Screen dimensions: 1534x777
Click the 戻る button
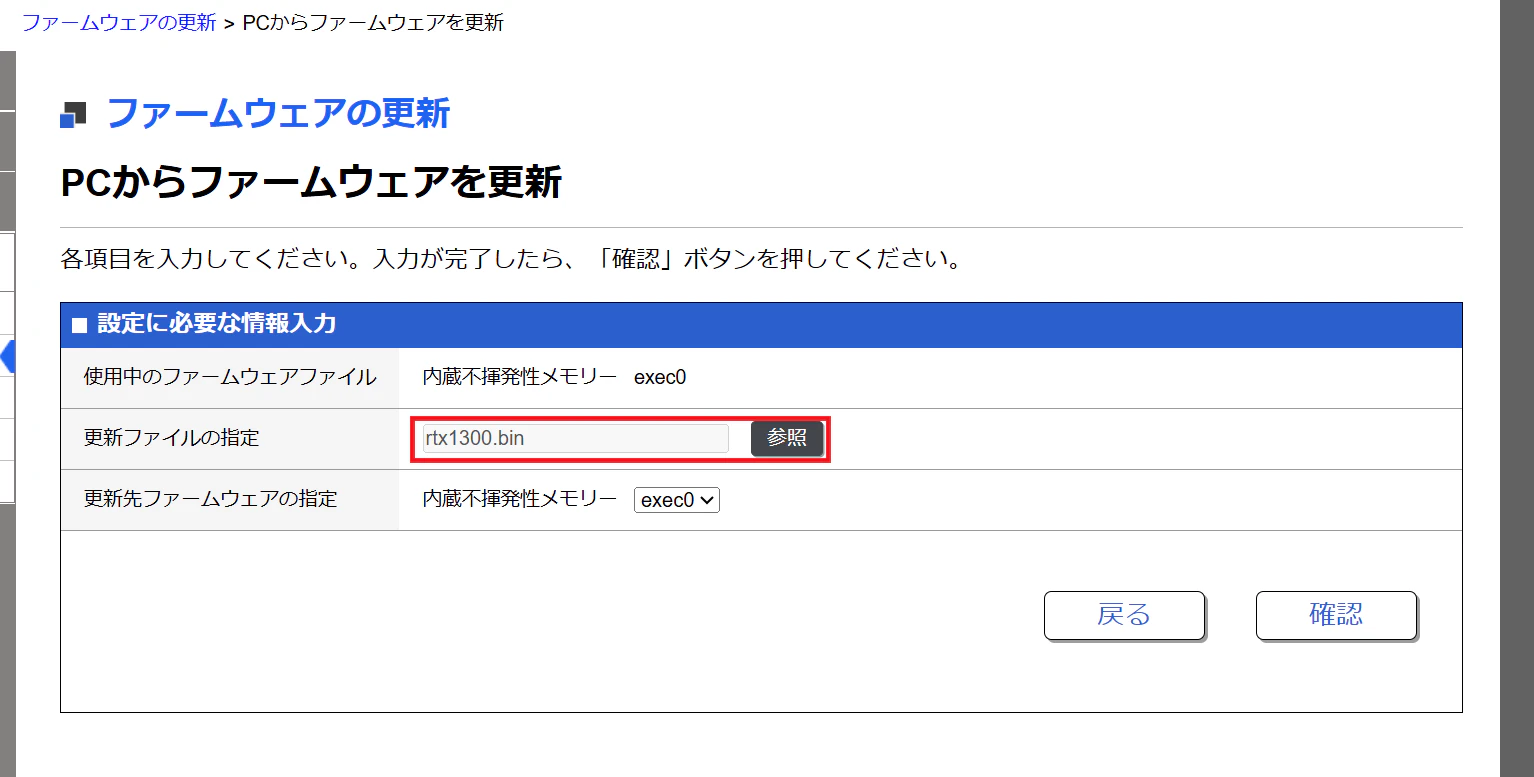coord(1124,615)
